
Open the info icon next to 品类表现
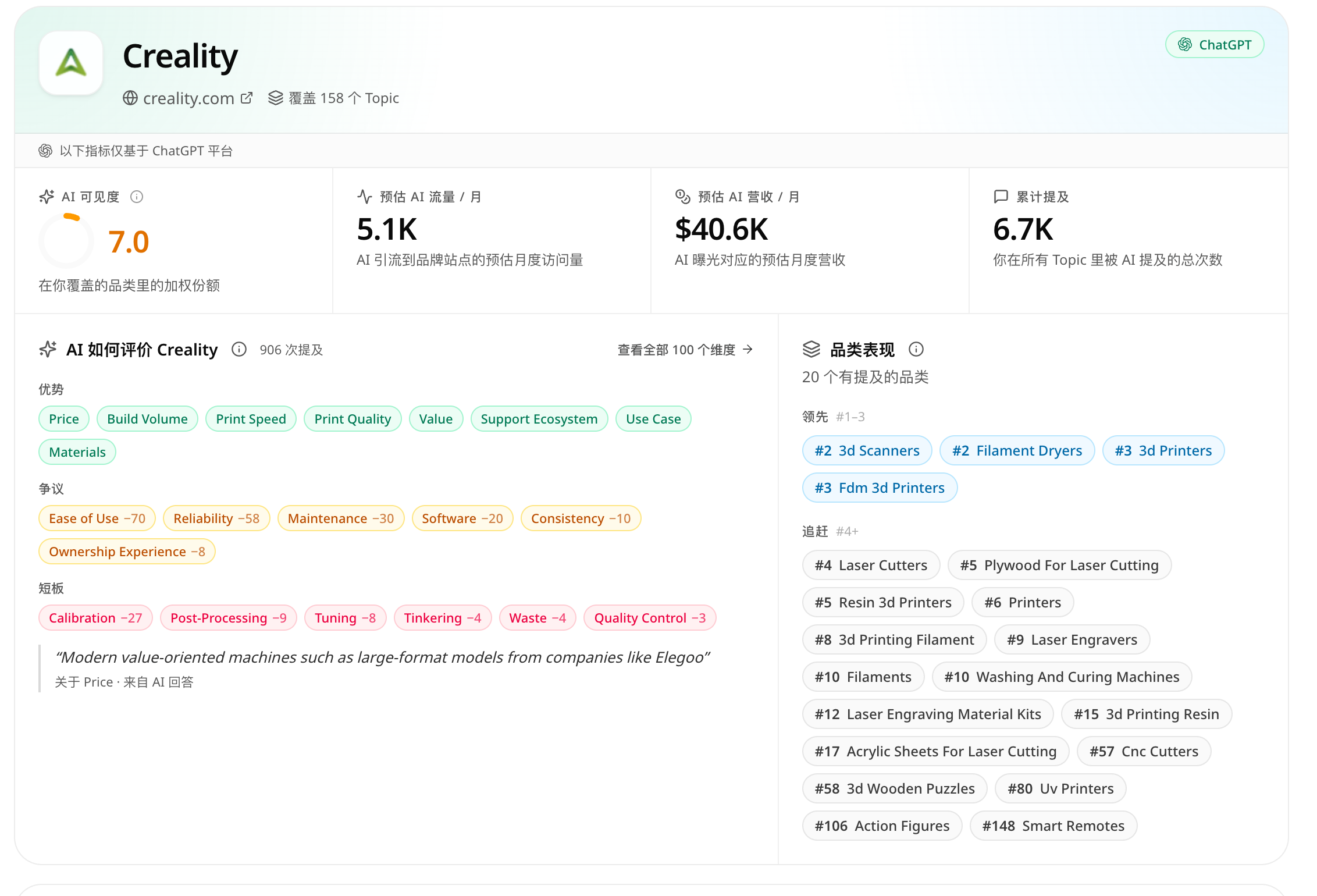[x=916, y=349]
